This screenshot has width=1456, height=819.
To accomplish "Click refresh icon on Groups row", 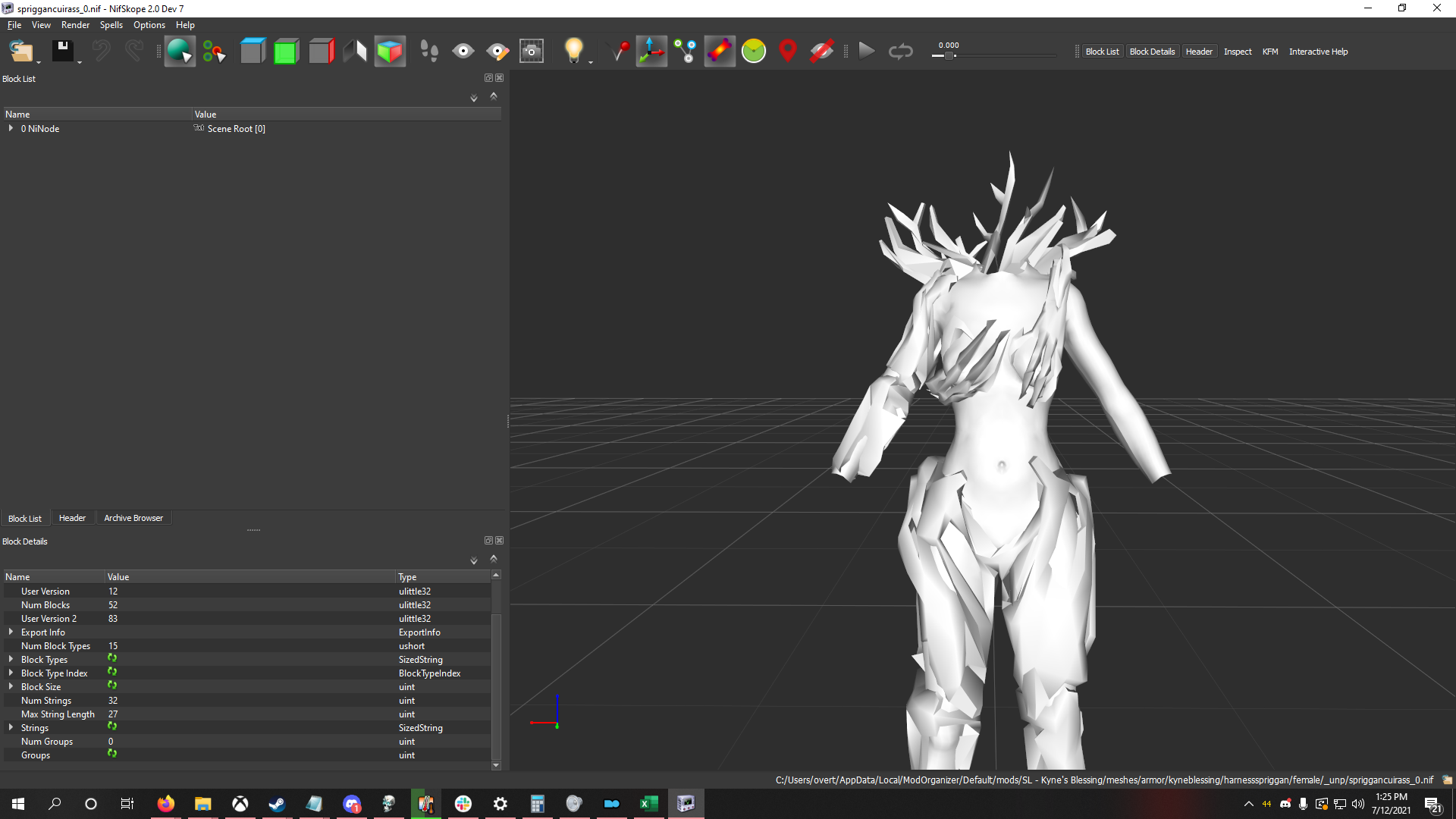I will (112, 754).
